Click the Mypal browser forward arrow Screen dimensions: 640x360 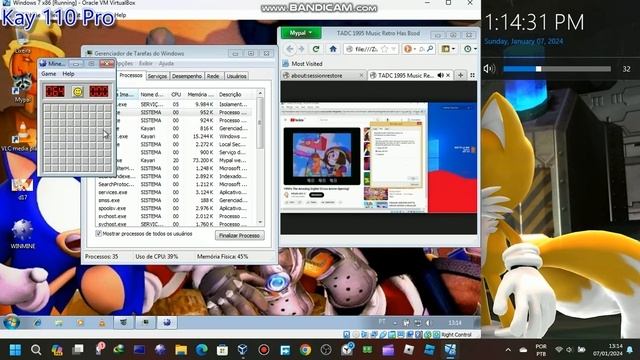[x=302, y=49]
